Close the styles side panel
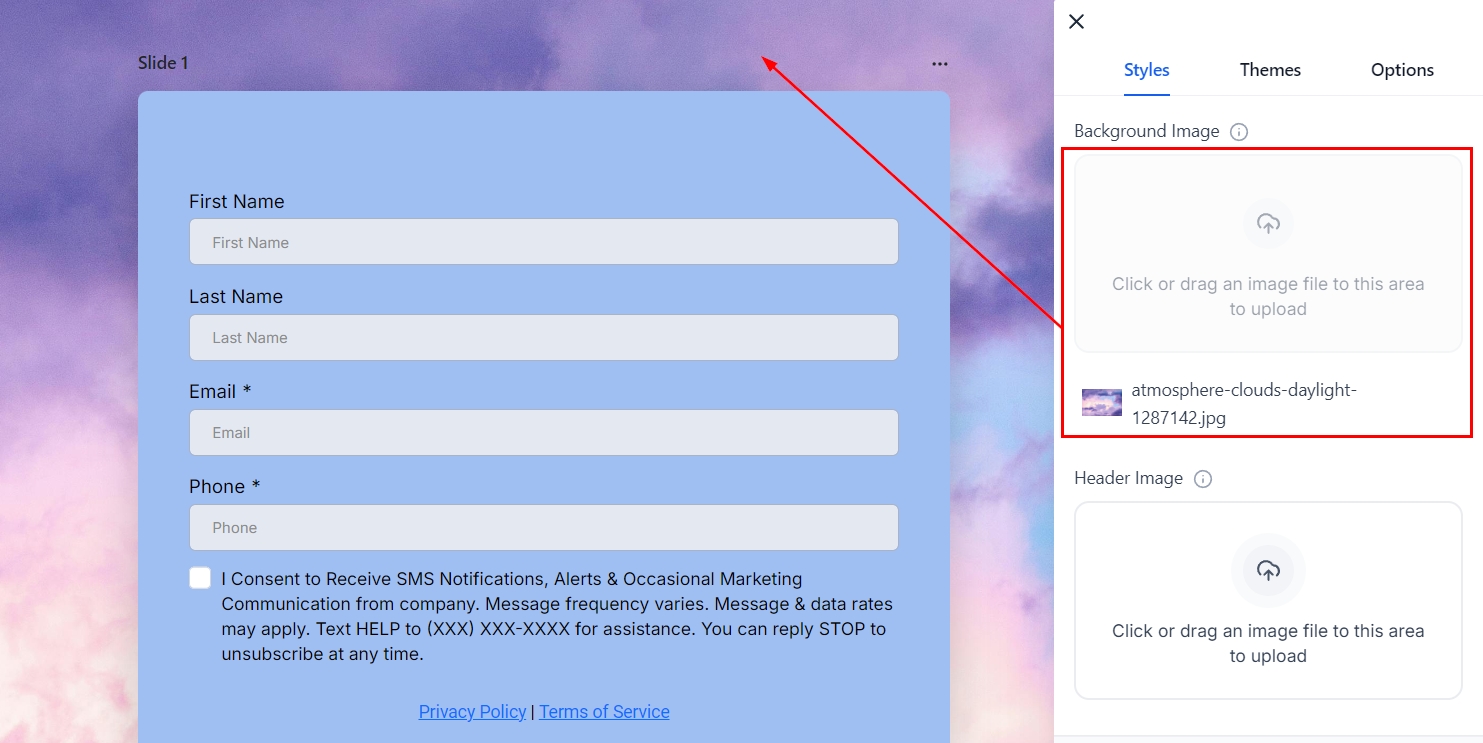 [1076, 22]
